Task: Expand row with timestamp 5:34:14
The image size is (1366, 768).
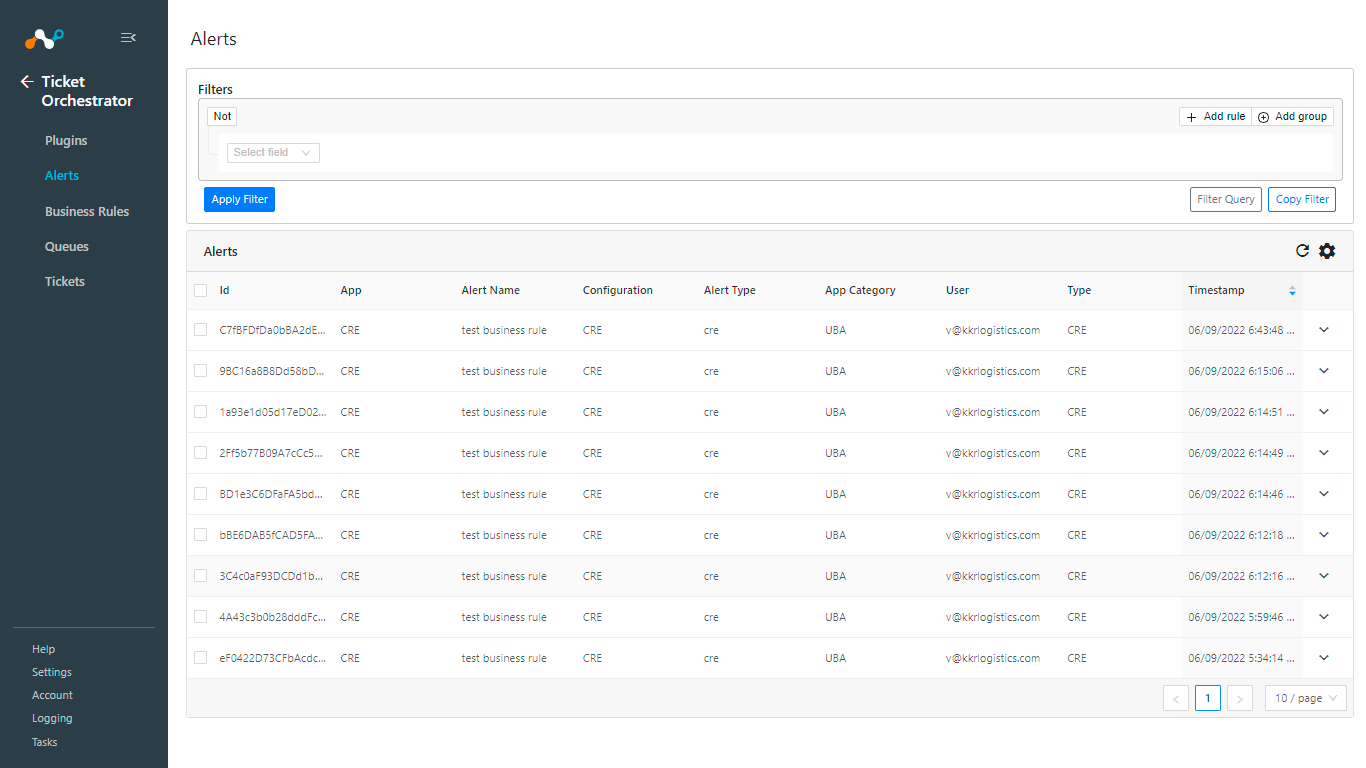Action: point(1324,658)
